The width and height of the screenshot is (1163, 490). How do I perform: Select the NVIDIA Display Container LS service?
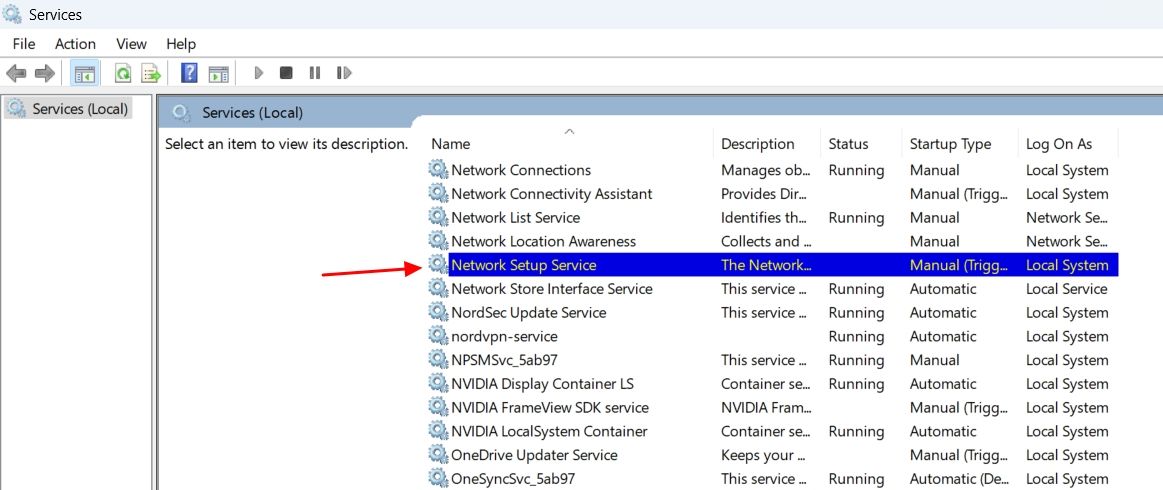point(772,384)
